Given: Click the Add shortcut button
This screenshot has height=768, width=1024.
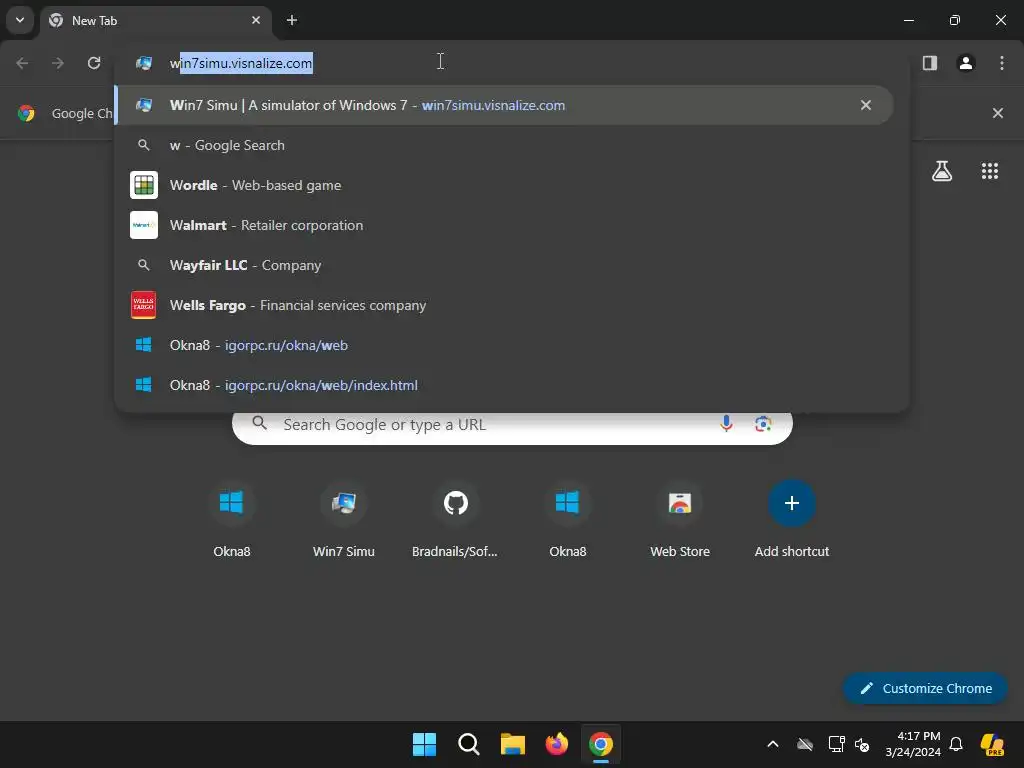Looking at the screenshot, I should [792, 520].
